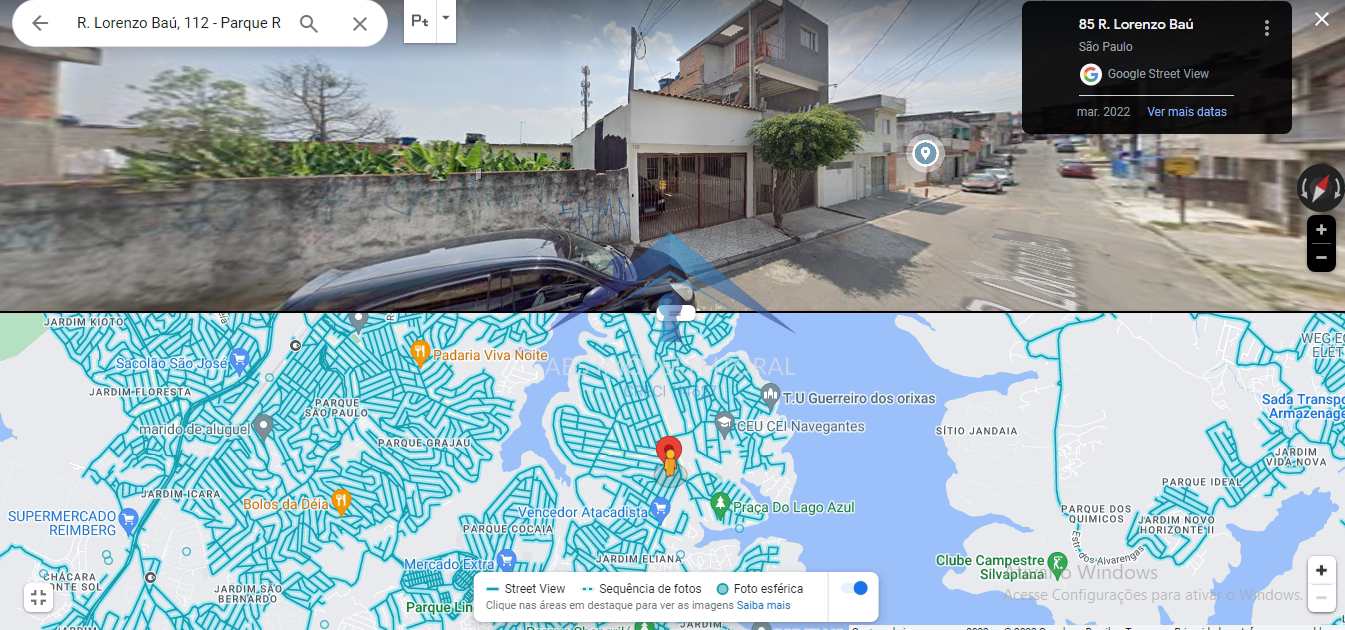Zoom out the Street View image
The width and height of the screenshot is (1345, 630).
[1321, 257]
